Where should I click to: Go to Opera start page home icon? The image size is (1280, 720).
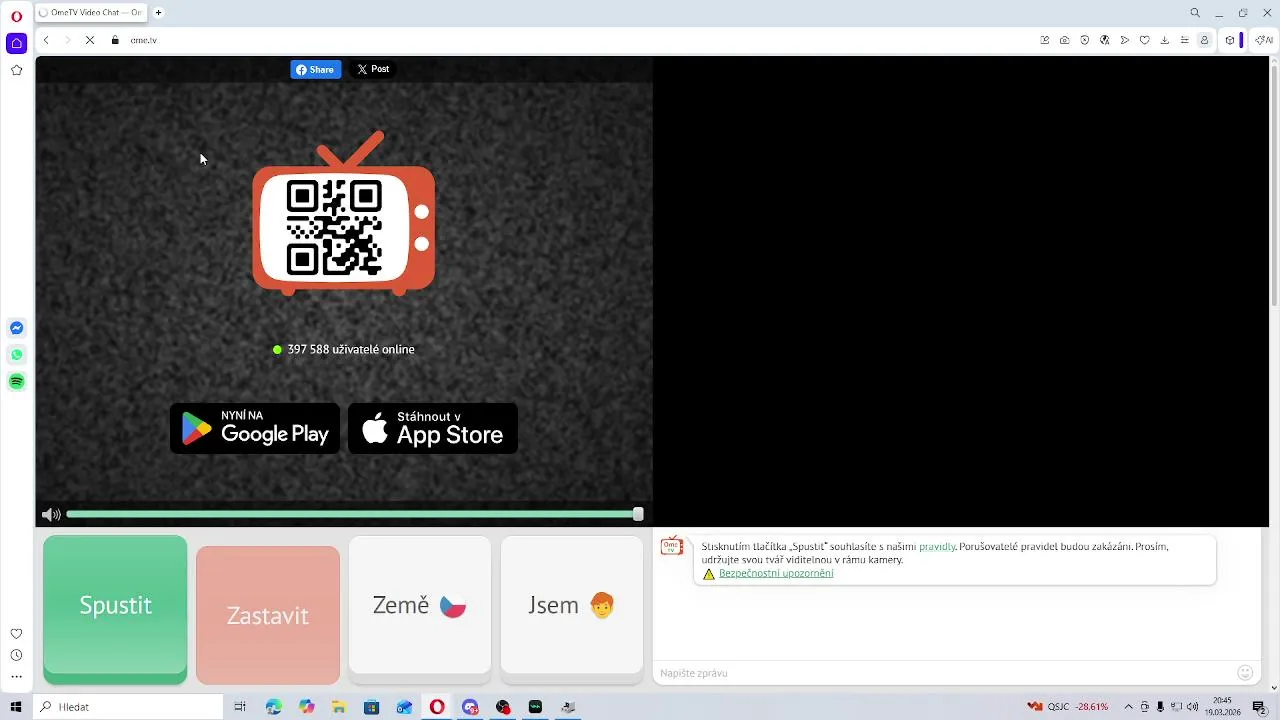[x=16, y=43]
